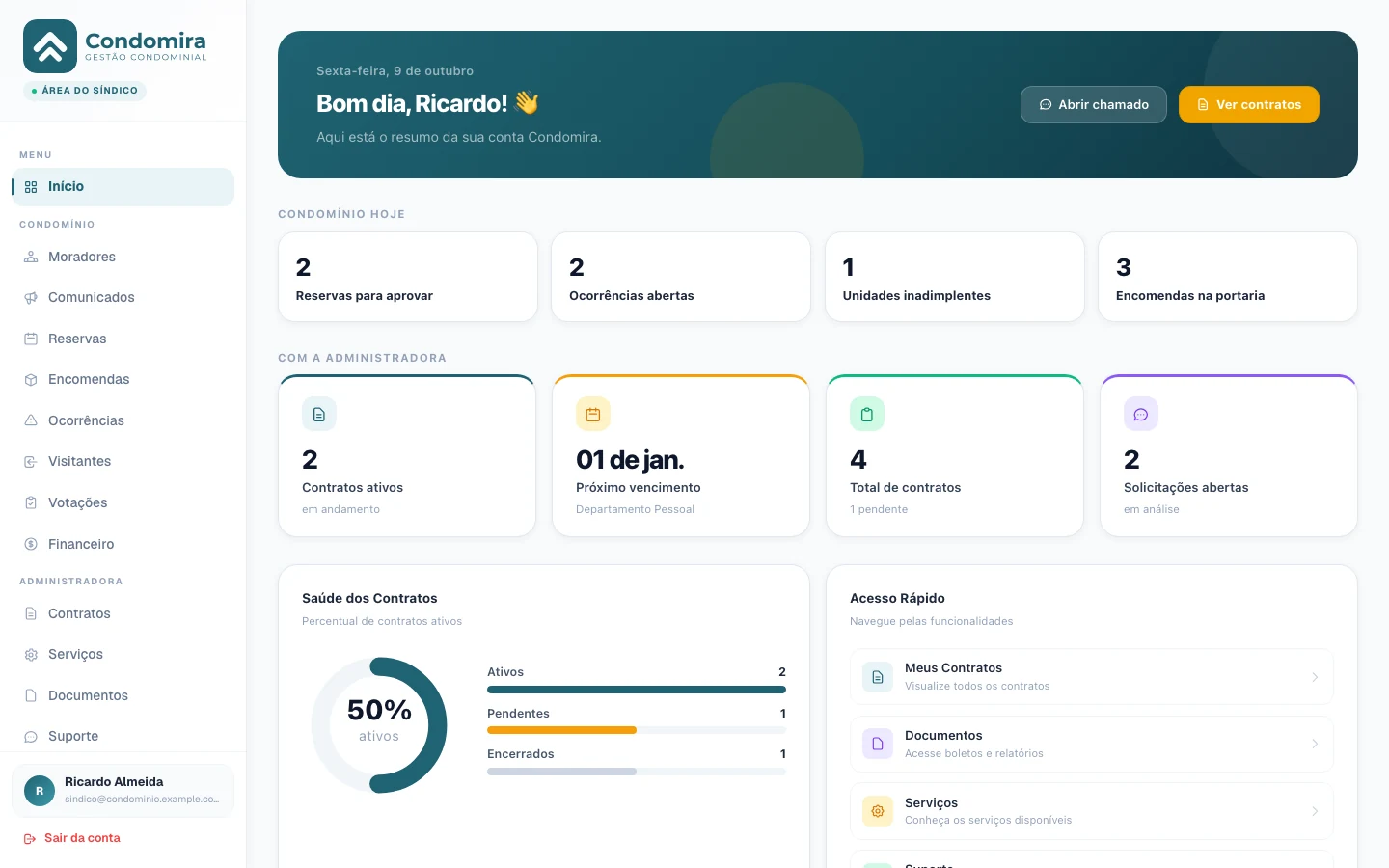Screen dimensions: 1389x868
Task: Open Documentos quick access chevron arrow
Action: click(x=1315, y=744)
